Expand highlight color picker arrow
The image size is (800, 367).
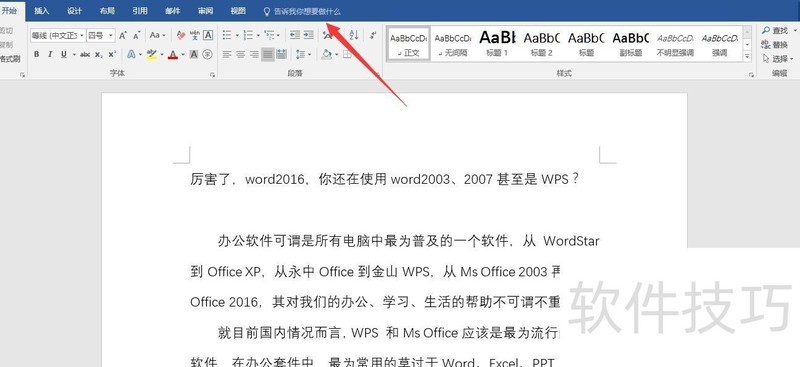point(162,54)
